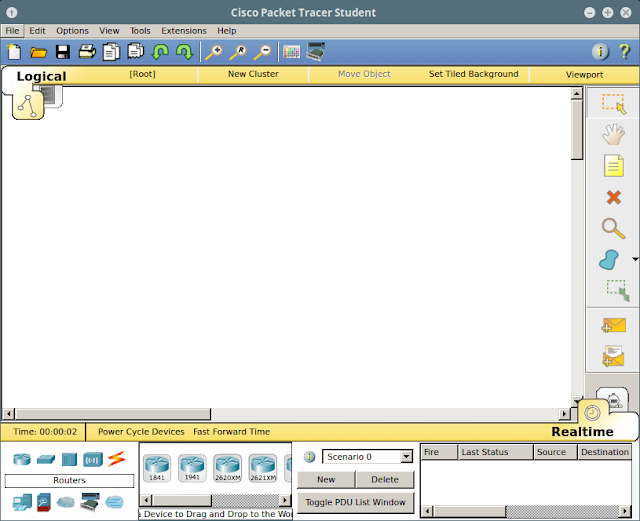The image size is (640, 521).
Task: Select the Multiuser Connection category
Action: [x=114, y=502]
